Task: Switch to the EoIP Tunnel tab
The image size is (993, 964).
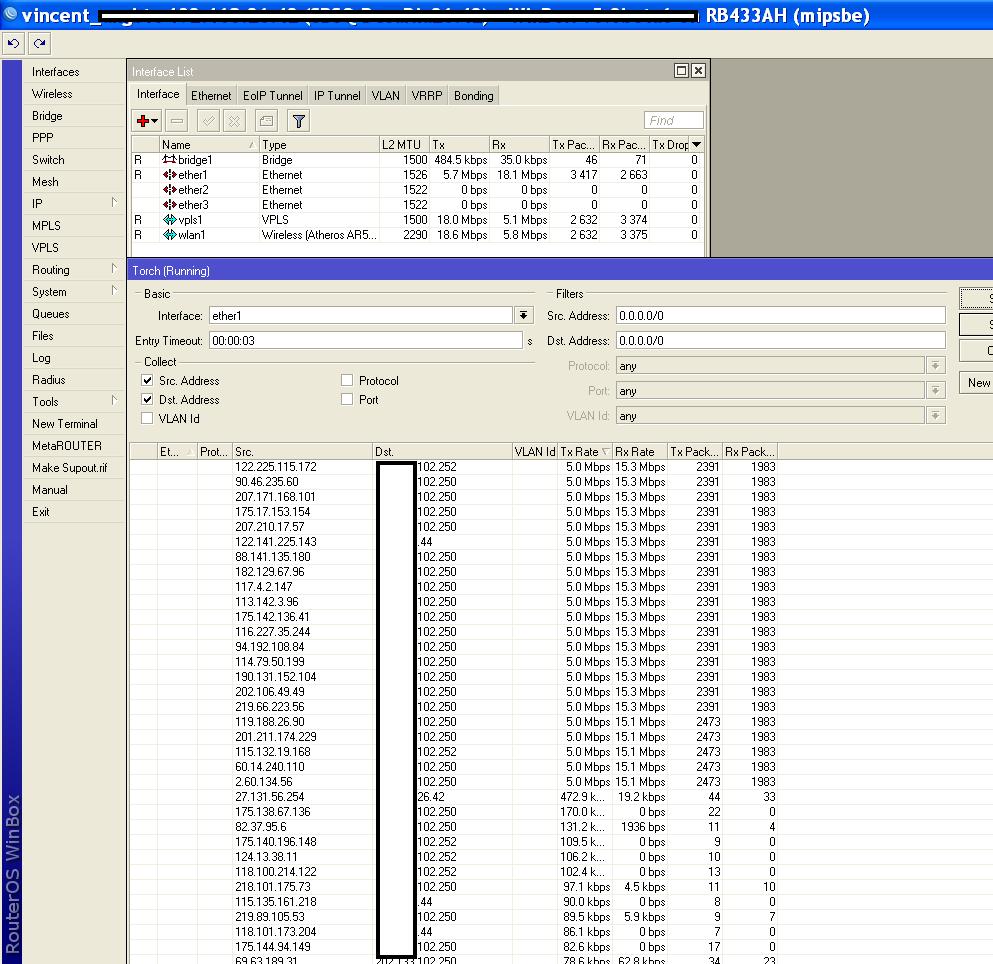Action: pyautogui.click(x=272, y=96)
